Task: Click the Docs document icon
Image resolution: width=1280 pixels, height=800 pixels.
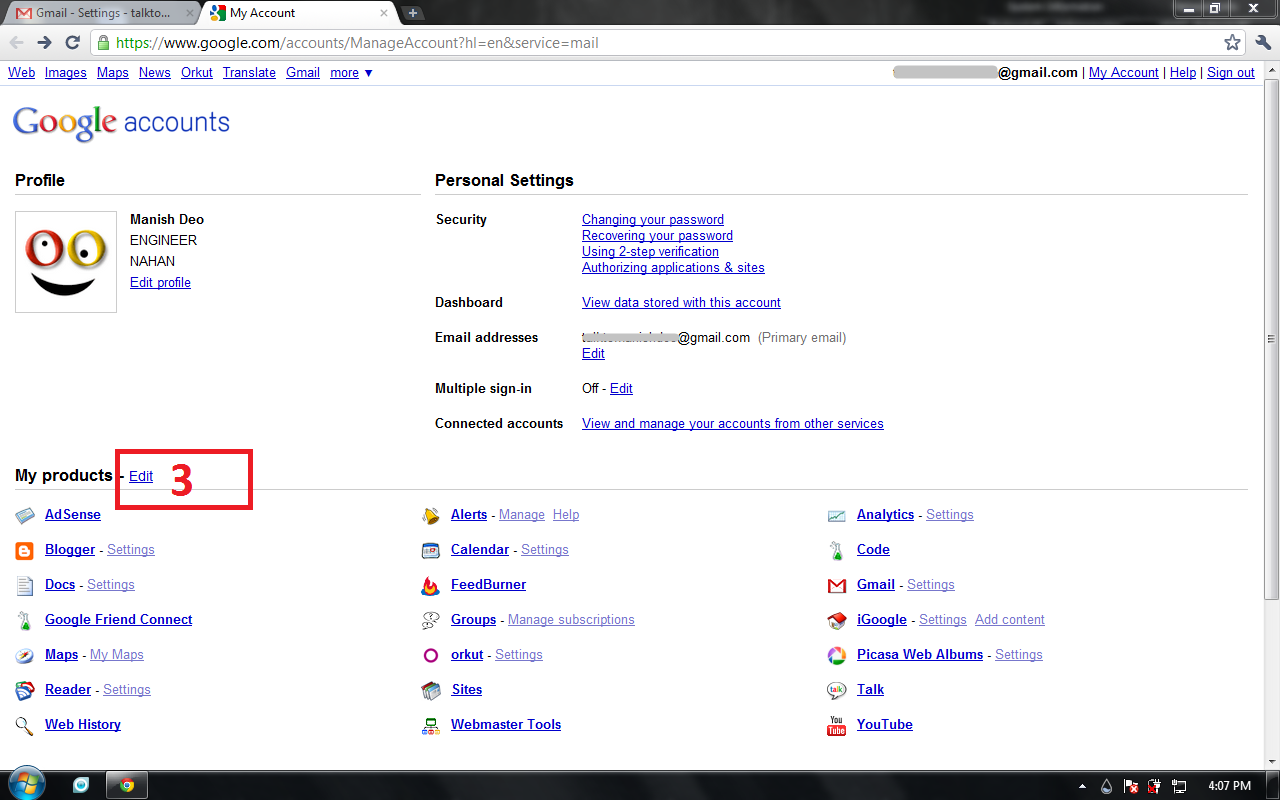Action: click(25, 585)
